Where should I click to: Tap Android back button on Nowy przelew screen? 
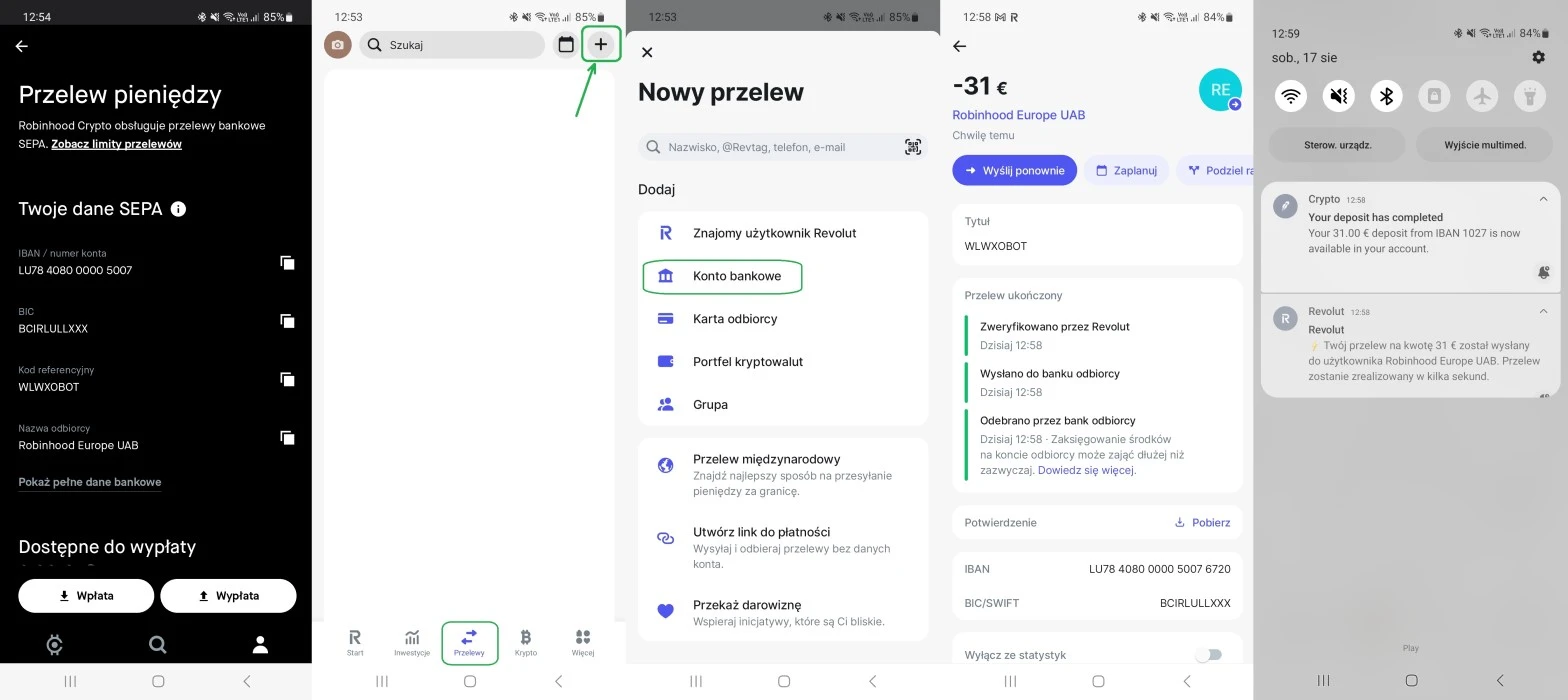click(872, 681)
